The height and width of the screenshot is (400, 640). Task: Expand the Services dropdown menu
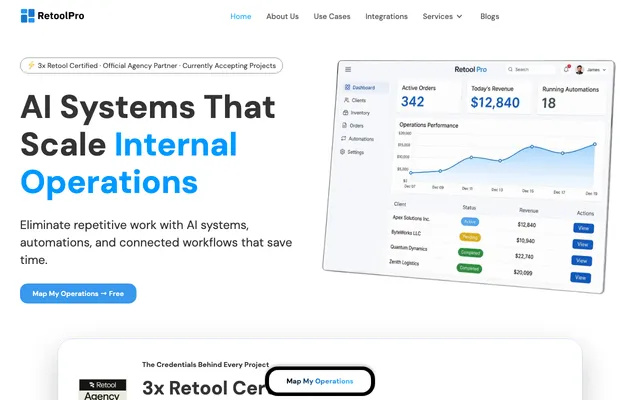pos(442,16)
